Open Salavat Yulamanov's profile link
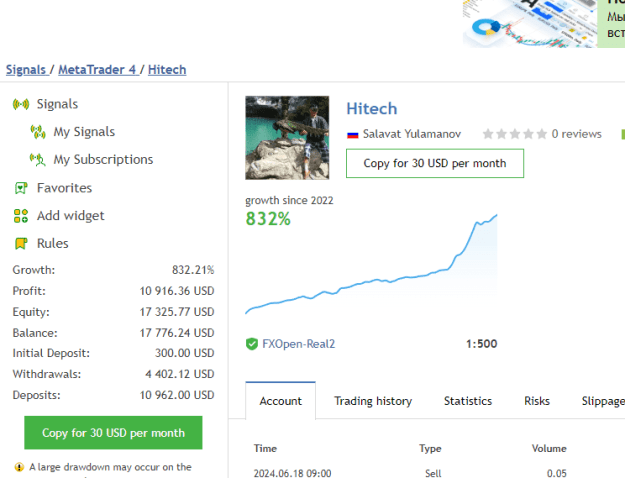 pos(412,134)
